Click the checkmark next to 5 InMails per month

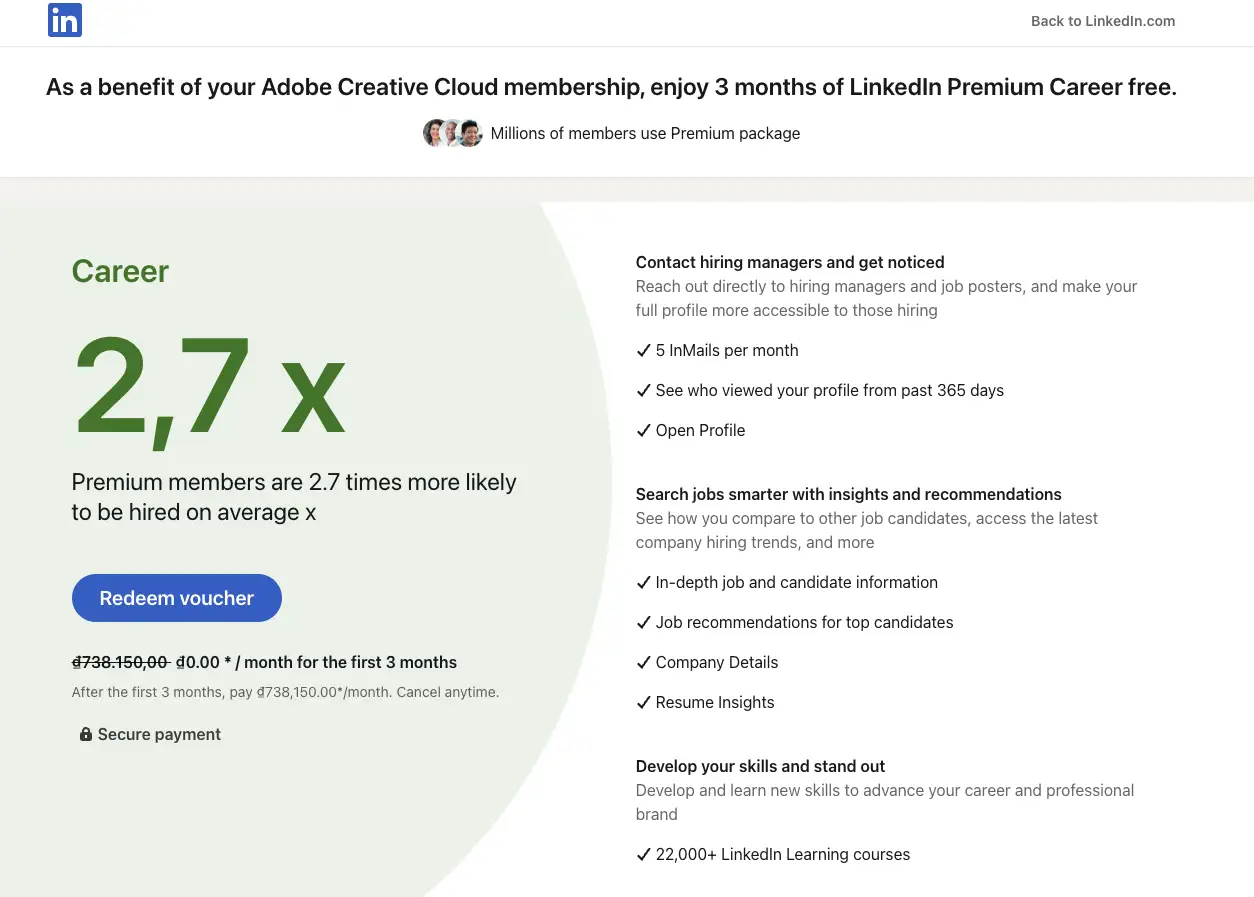tap(644, 350)
